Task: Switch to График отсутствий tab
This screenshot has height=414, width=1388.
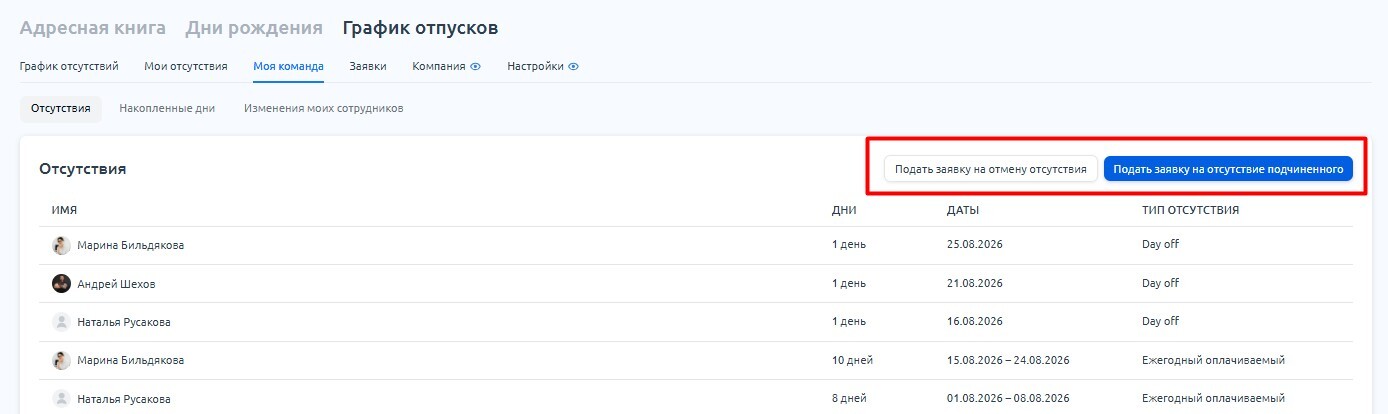Action: pos(69,67)
